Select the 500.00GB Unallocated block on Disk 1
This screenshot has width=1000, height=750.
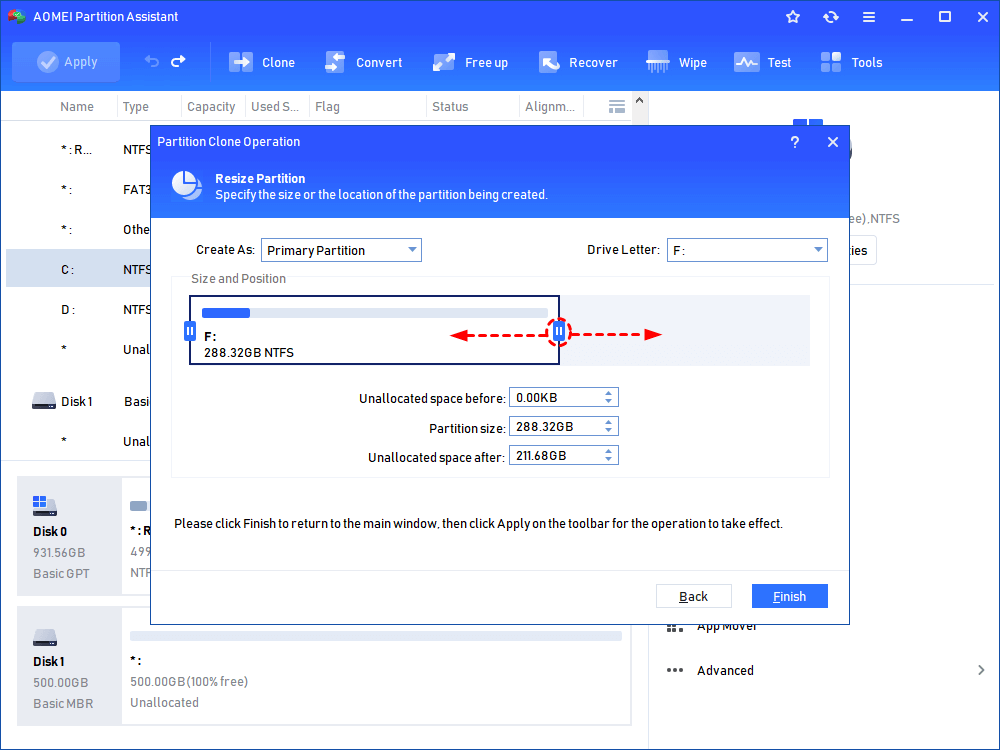376,666
